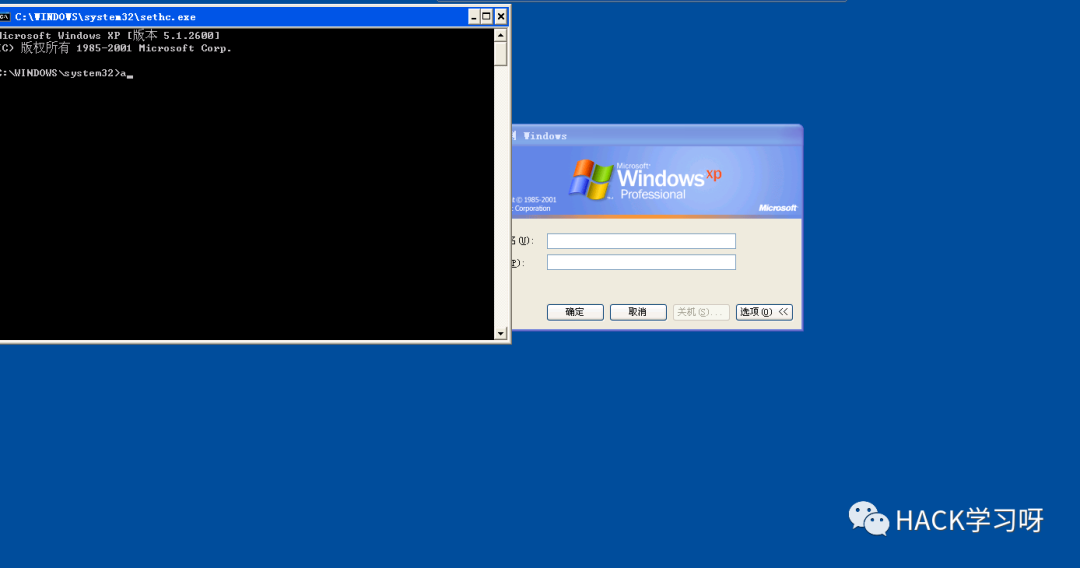
Task: Click the cmd icon in sethc.exe title bar
Action: click(x=5, y=17)
